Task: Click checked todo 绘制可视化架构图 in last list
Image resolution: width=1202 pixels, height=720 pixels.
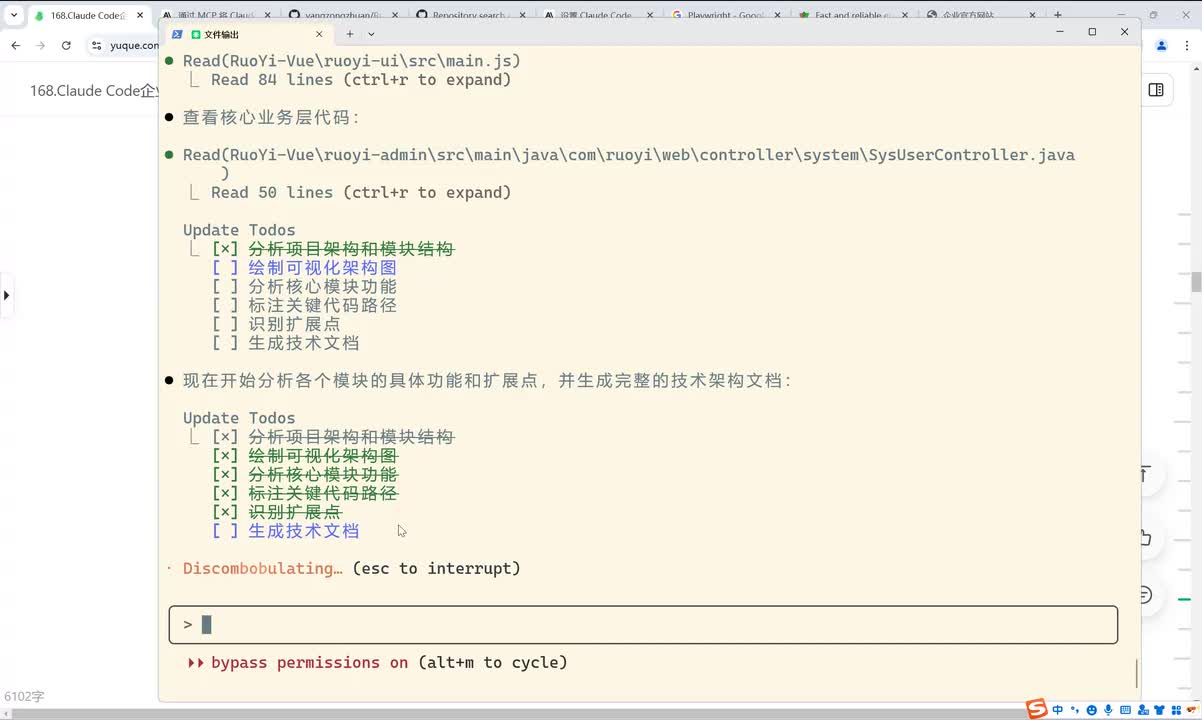Action: click(322, 456)
